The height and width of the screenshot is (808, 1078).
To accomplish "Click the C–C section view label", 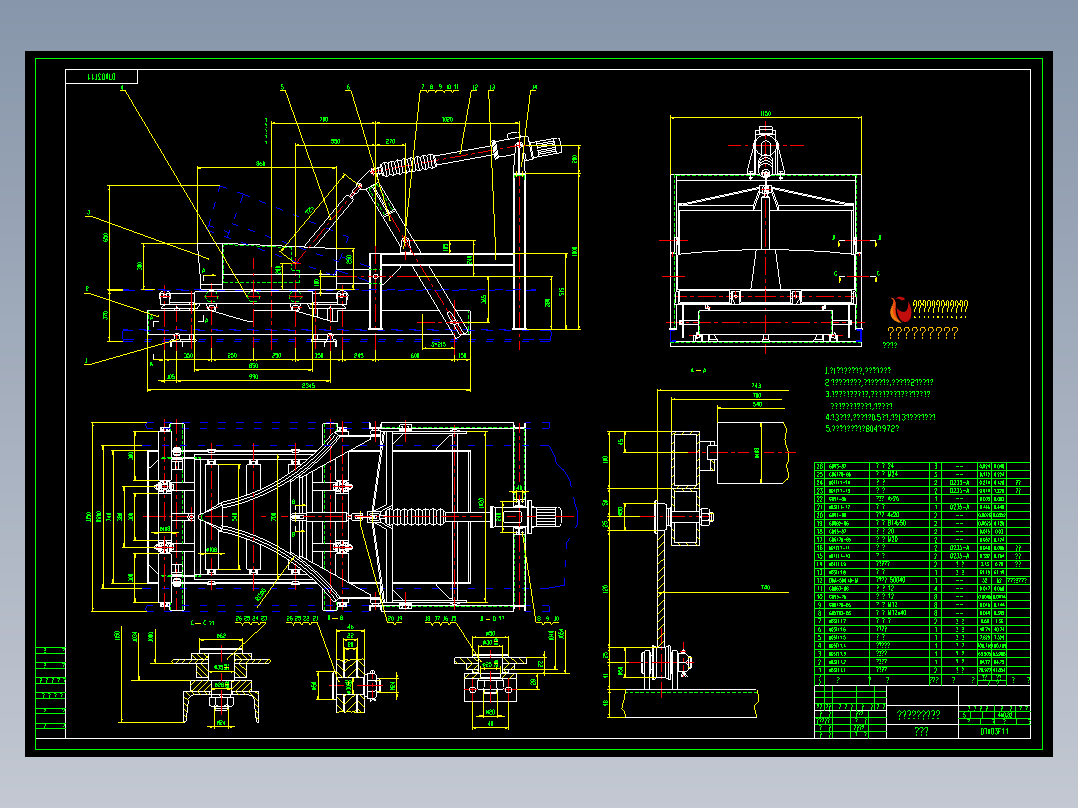I will pyautogui.click(x=201, y=622).
